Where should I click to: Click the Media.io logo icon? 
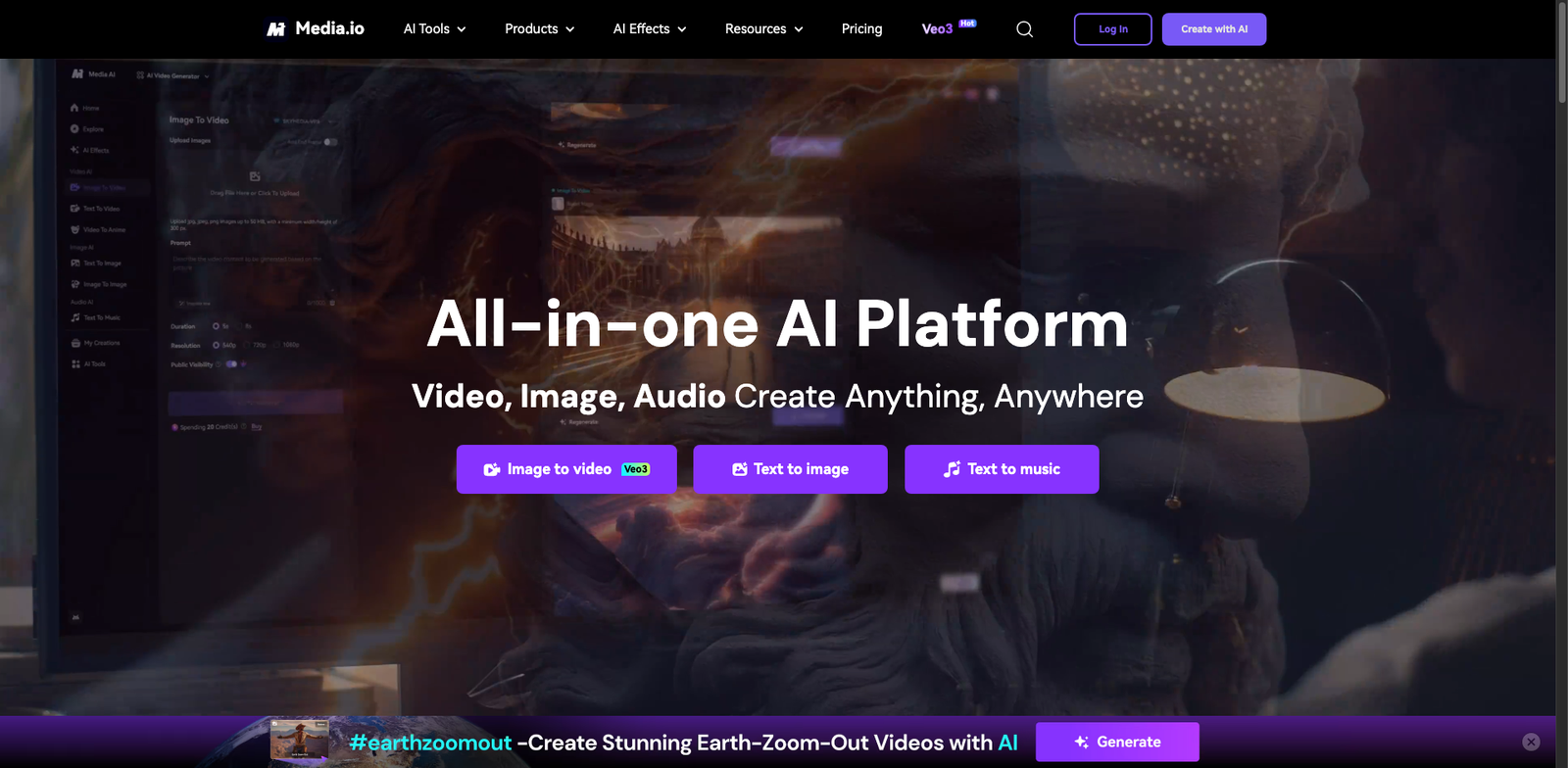click(276, 29)
